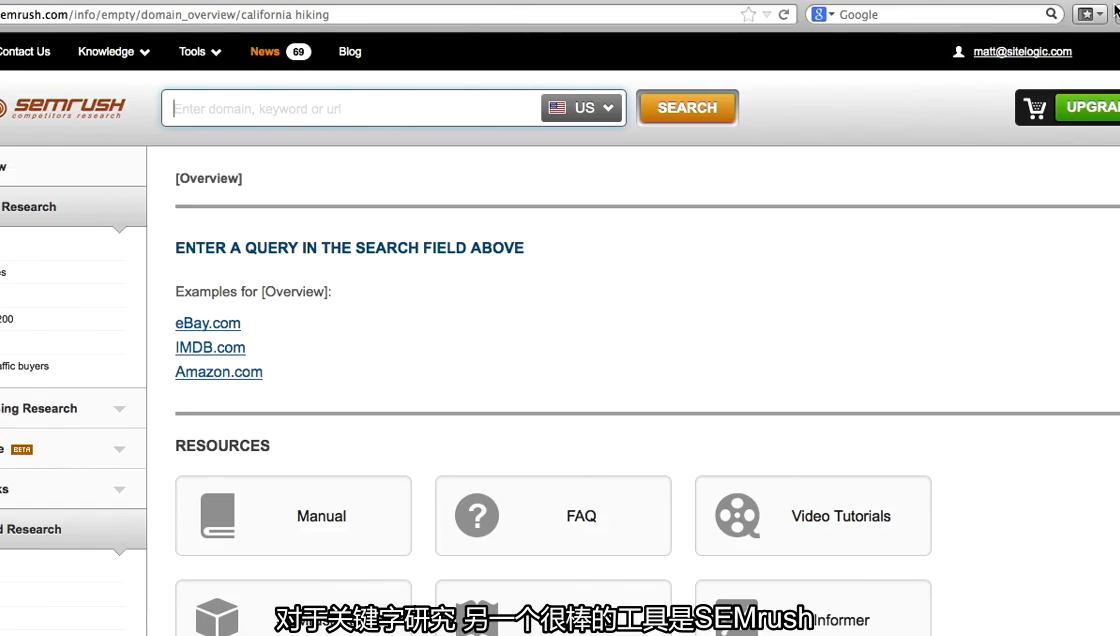The width and height of the screenshot is (1120, 636).
Task: Click the Video Tutorials film reel icon
Action: (737, 515)
